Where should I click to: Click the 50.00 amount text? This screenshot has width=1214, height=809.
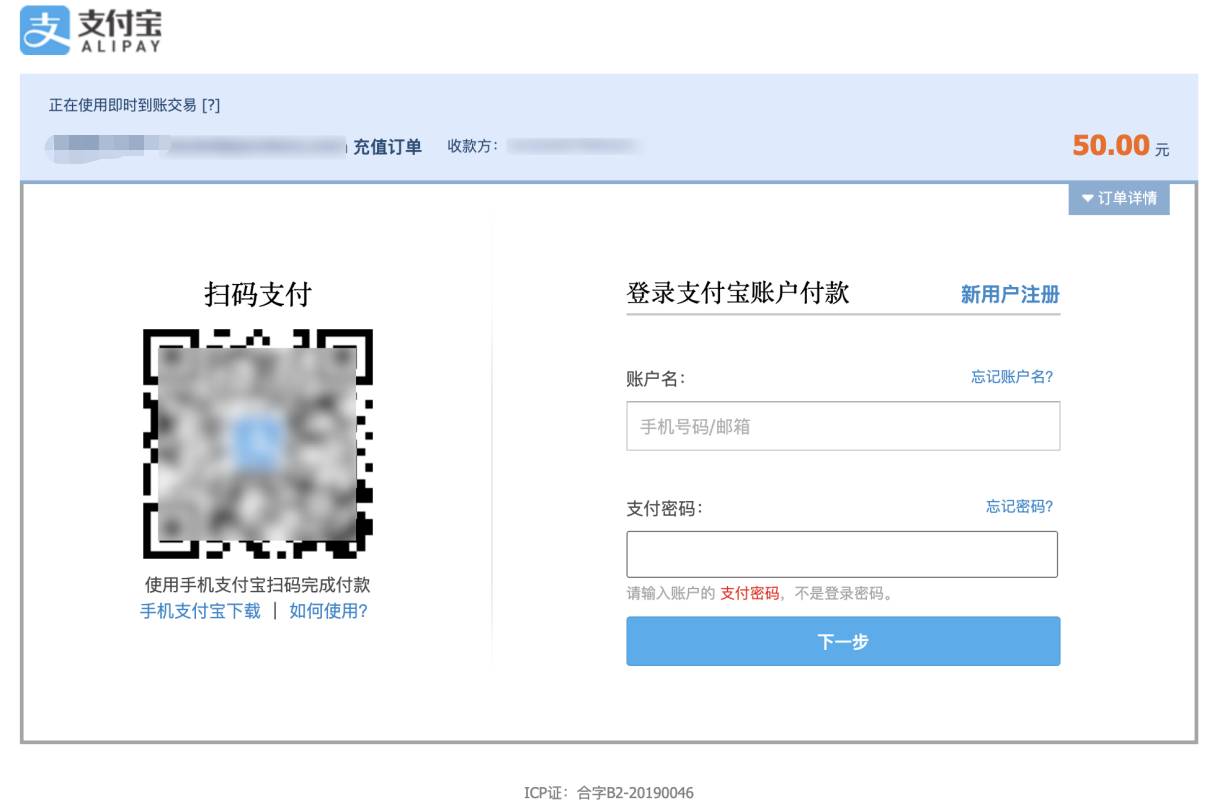coord(1111,145)
